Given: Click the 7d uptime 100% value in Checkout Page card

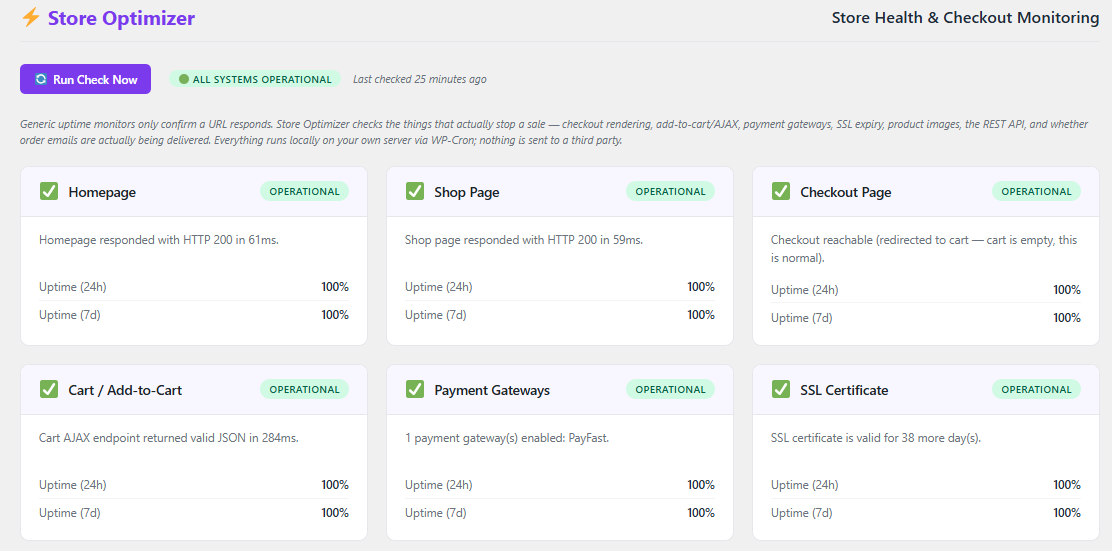Looking at the screenshot, I should [1067, 317].
